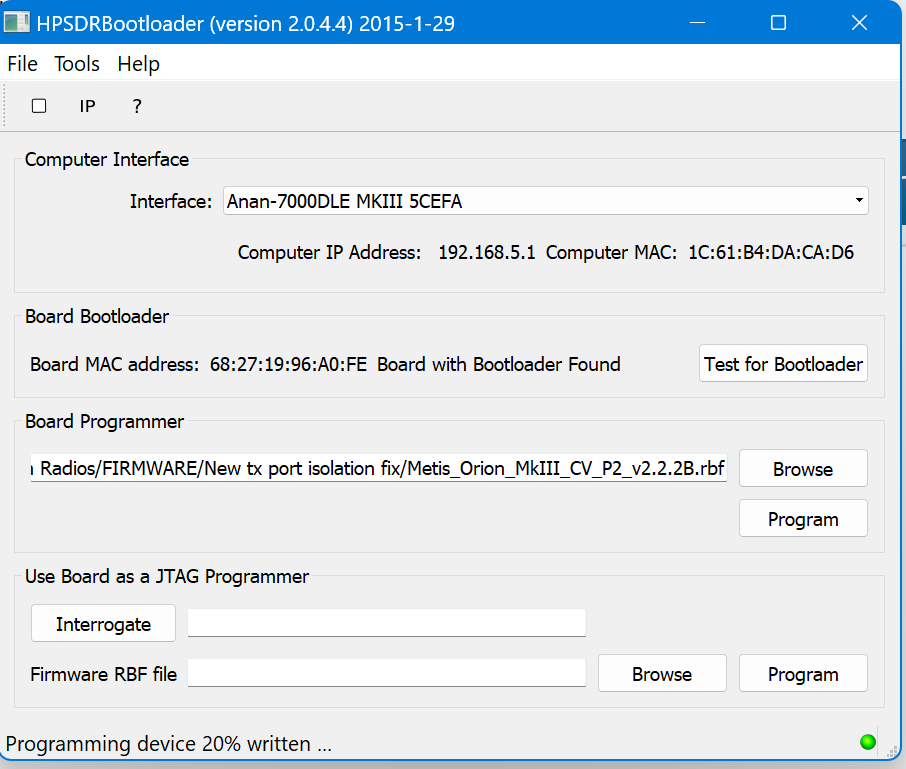Click Browse in Board Programmer section
906x769 pixels.
click(803, 469)
